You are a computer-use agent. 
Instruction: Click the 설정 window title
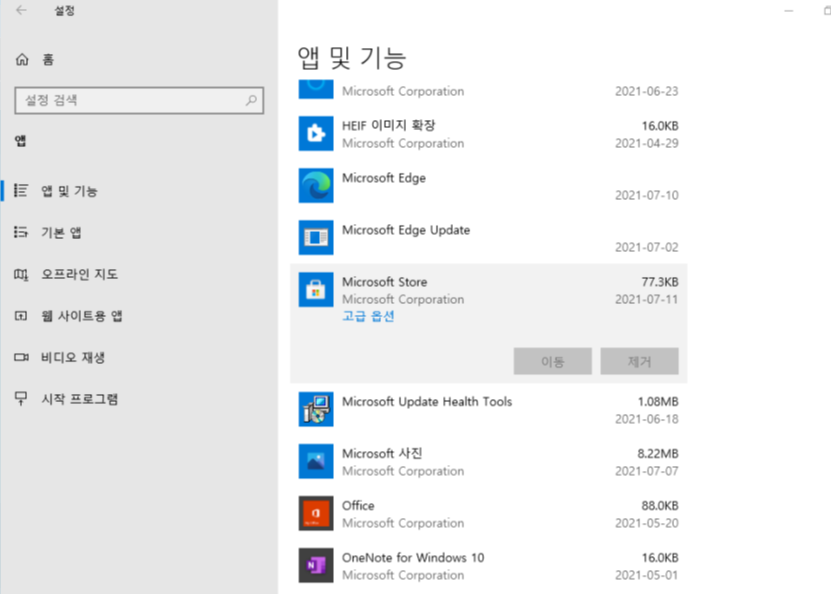65,11
